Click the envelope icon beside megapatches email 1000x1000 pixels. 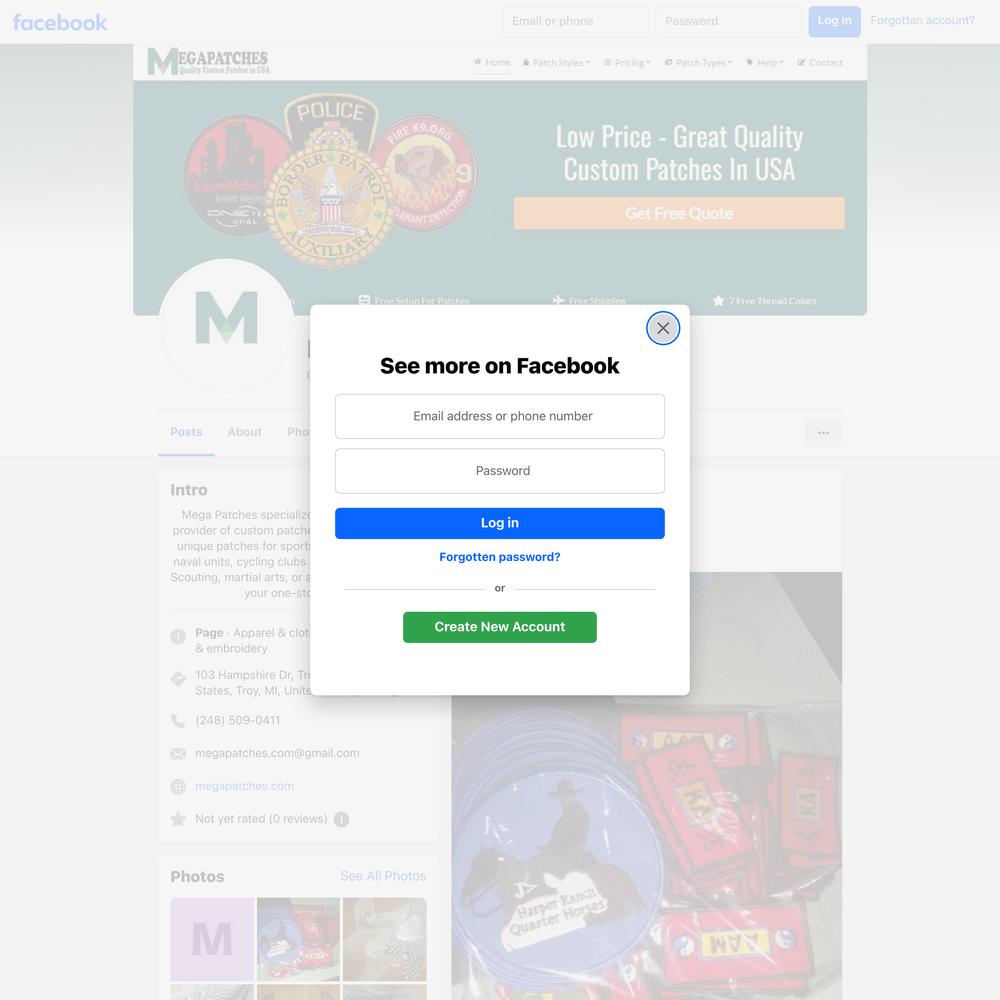(x=178, y=754)
